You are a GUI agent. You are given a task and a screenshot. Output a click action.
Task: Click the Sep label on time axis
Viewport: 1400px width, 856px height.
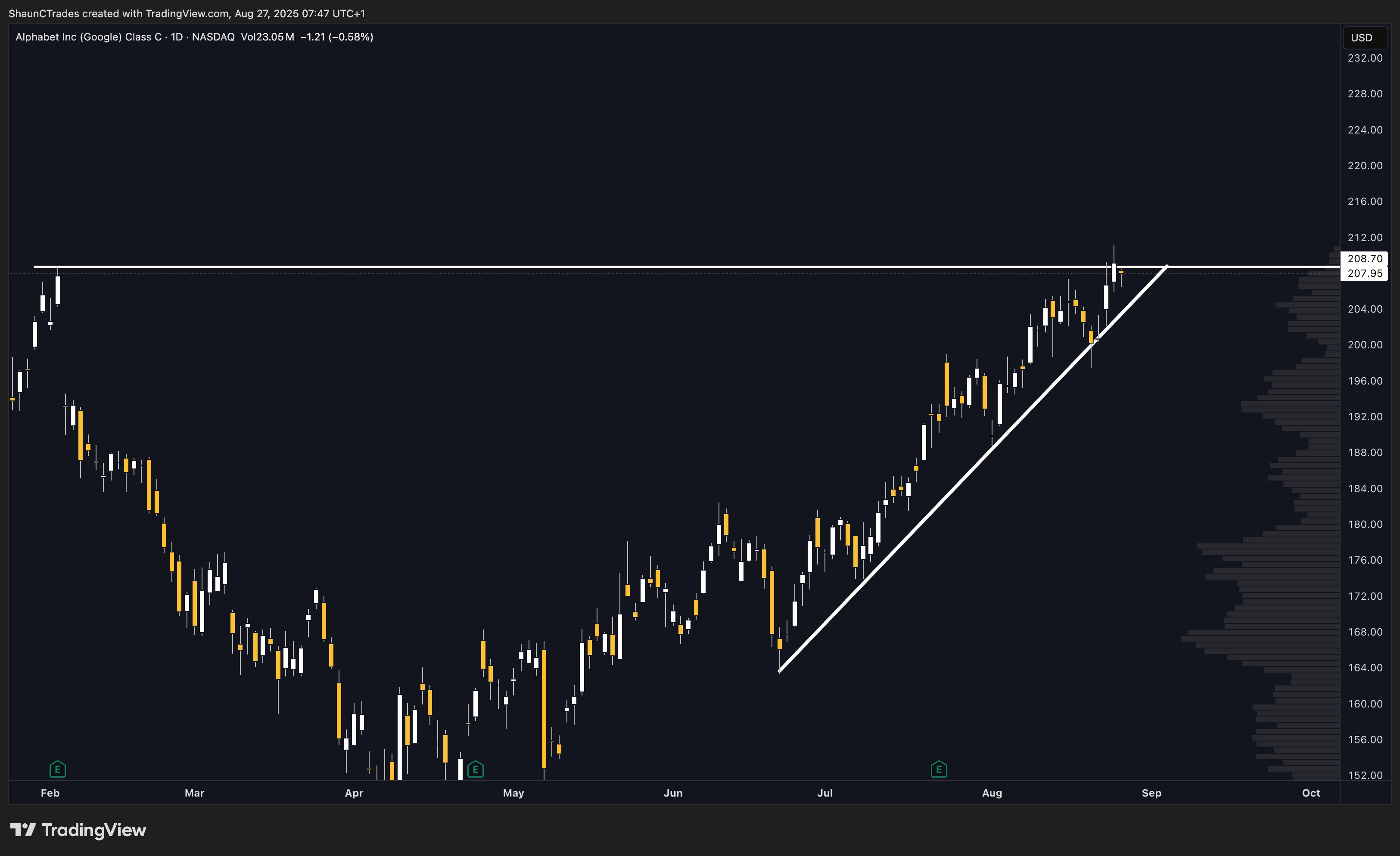point(1152,793)
